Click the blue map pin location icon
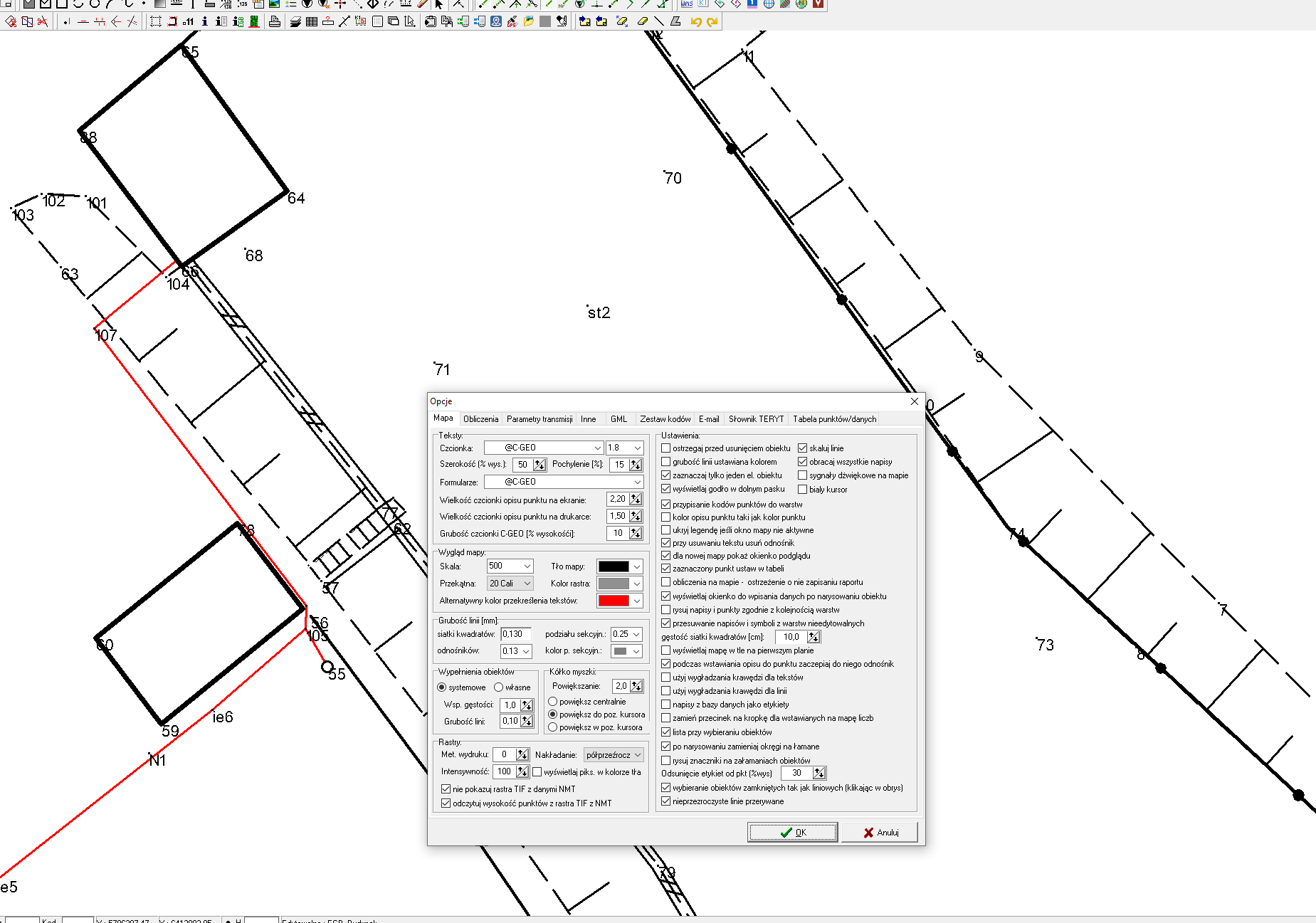The height and width of the screenshot is (923, 1316). [496, 21]
